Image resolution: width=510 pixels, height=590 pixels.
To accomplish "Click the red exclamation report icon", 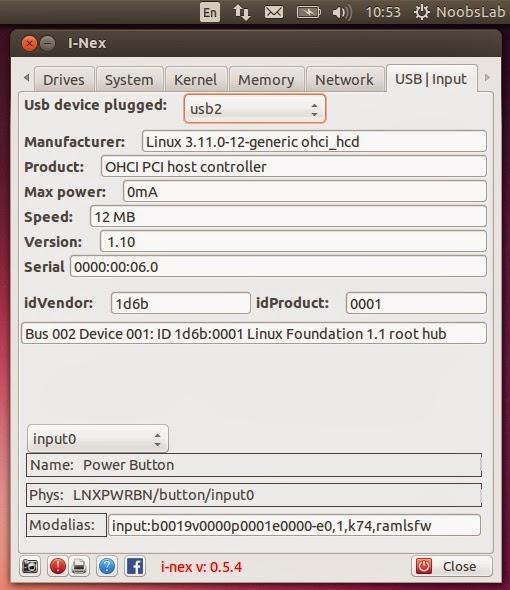I will click(x=58, y=566).
